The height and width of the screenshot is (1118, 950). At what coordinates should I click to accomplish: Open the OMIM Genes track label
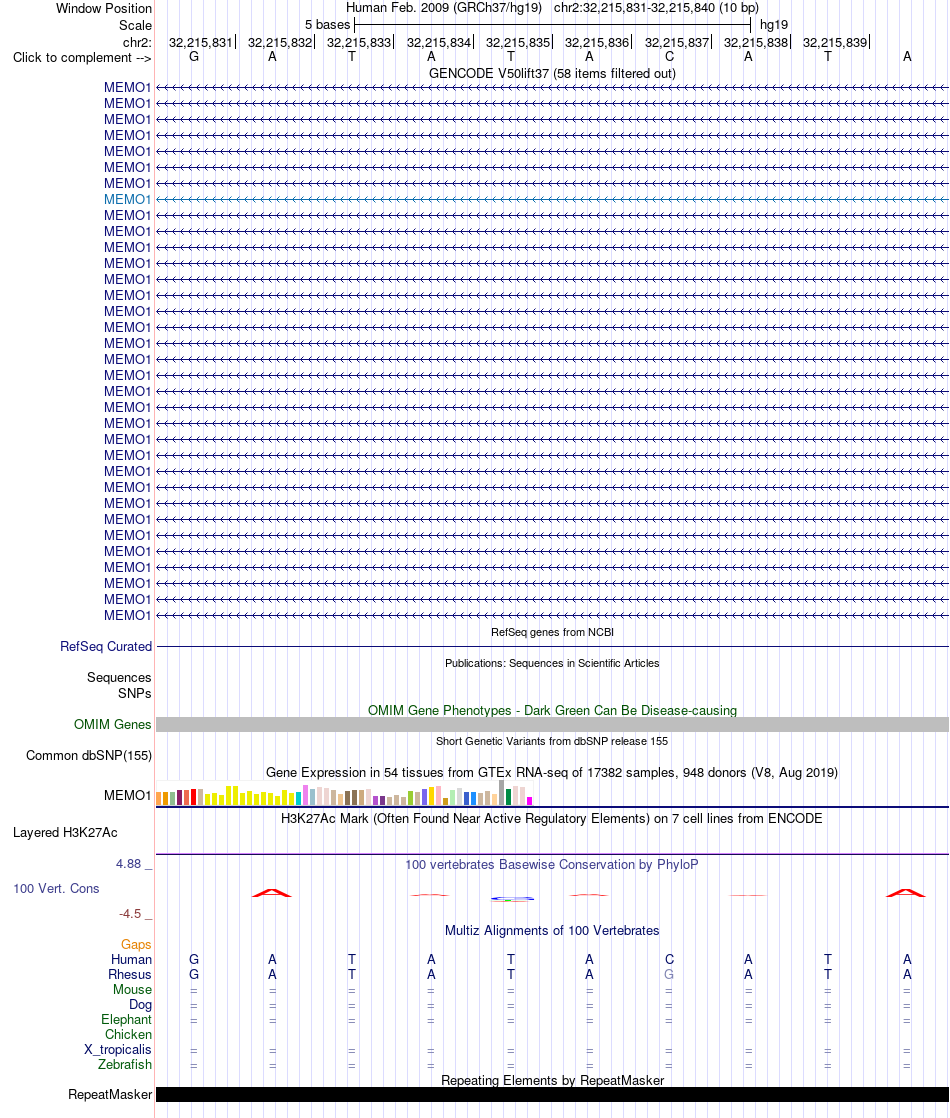coord(112,724)
